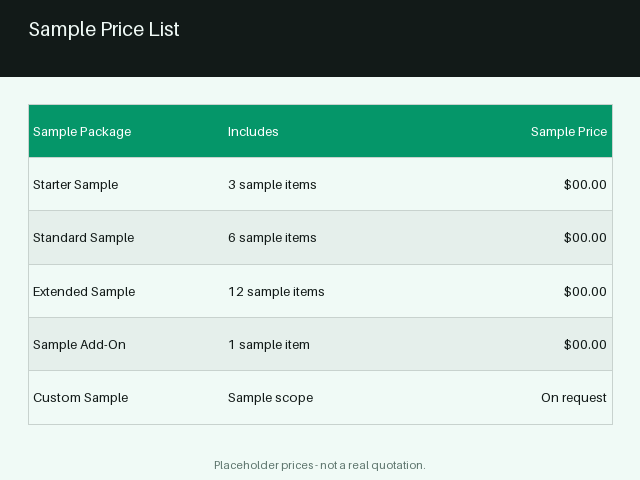Click the Sample Add-On row name
640x480 pixels.
[80, 344]
